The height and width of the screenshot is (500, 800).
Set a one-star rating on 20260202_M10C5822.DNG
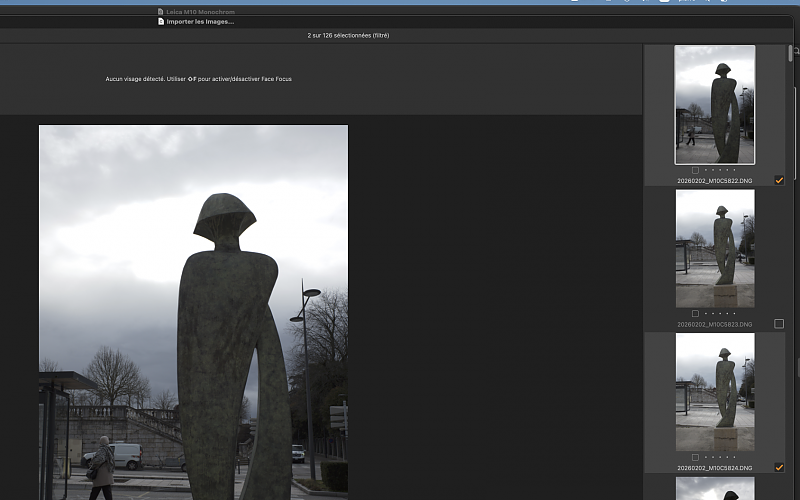tap(705, 170)
